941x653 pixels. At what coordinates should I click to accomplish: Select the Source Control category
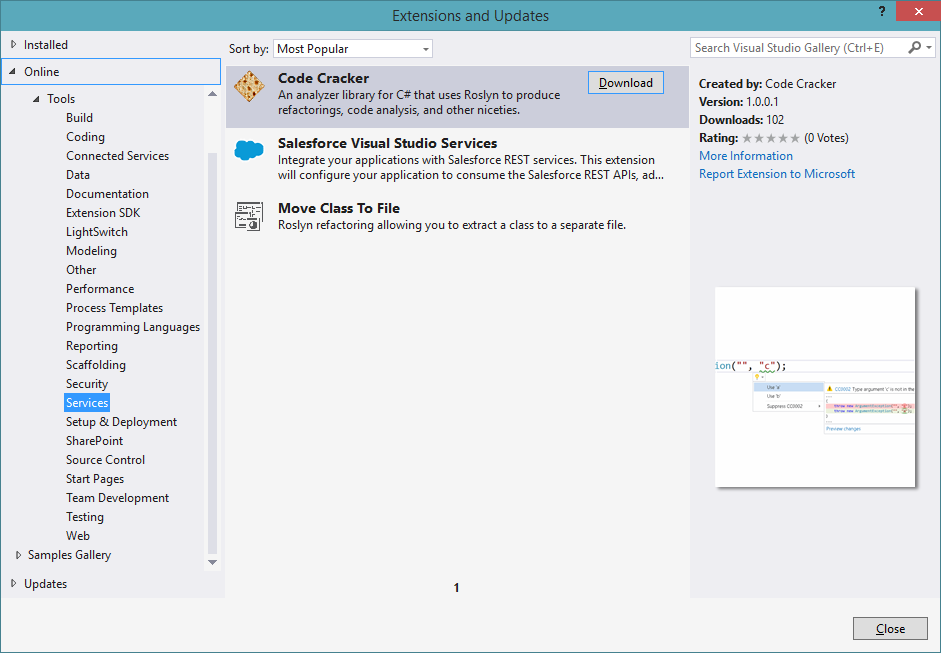tap(105, 460)
